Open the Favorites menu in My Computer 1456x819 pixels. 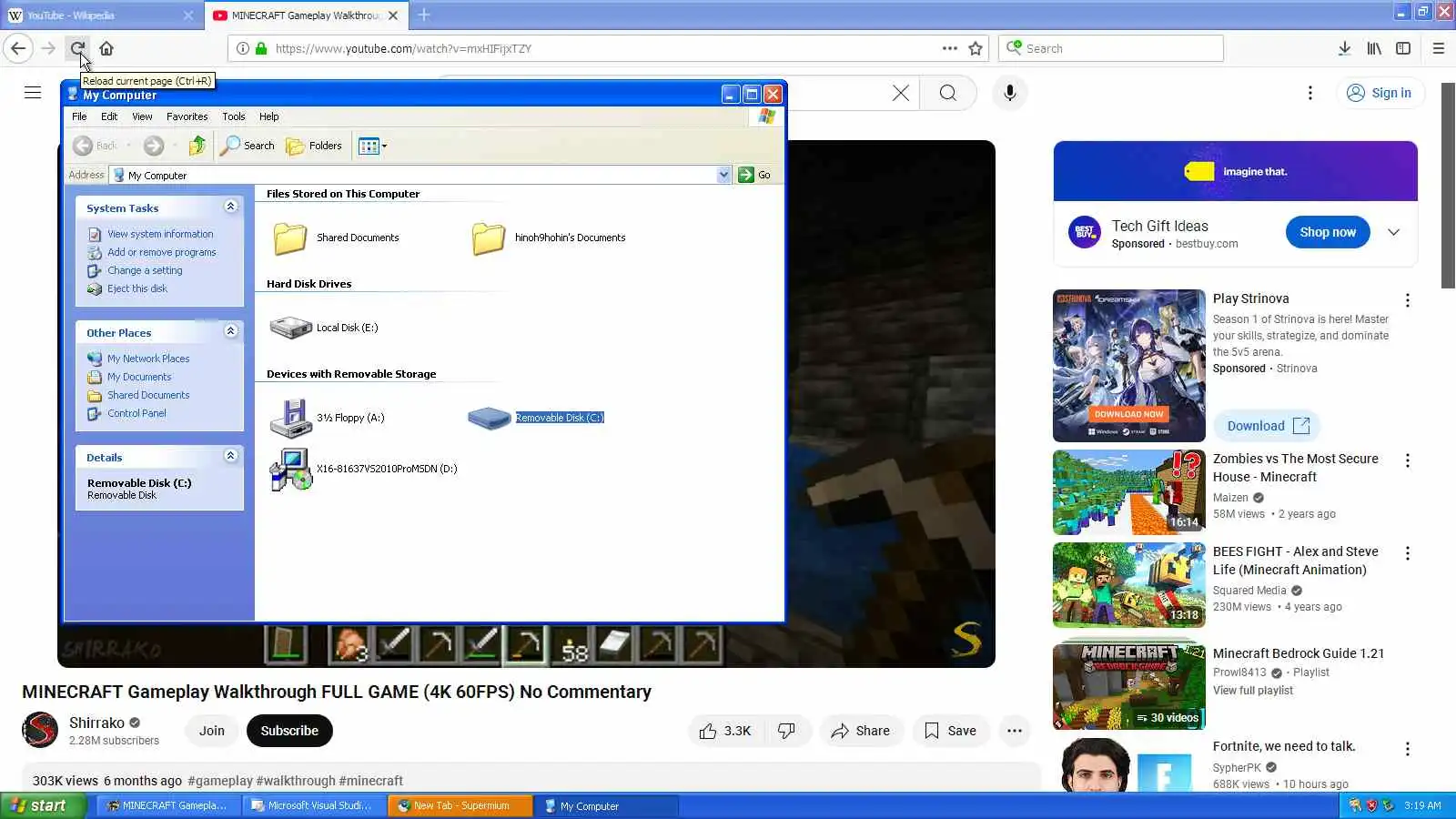pyautogui.click(x=187, y=116)
